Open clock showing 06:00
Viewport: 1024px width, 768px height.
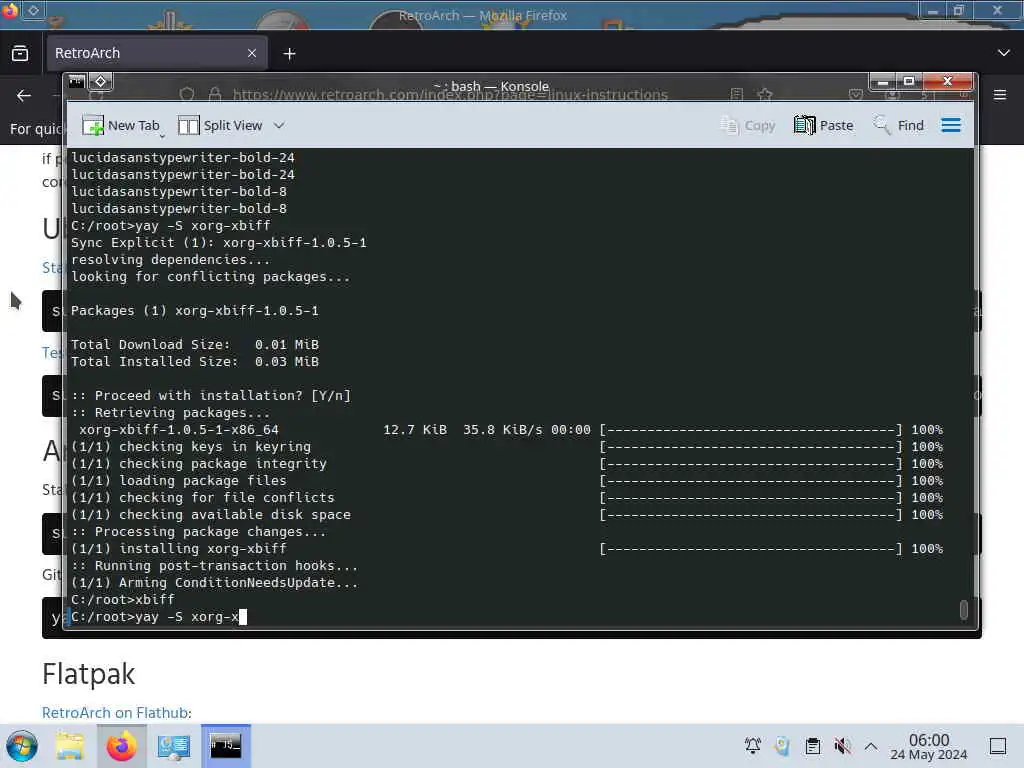tap(929, 746)
